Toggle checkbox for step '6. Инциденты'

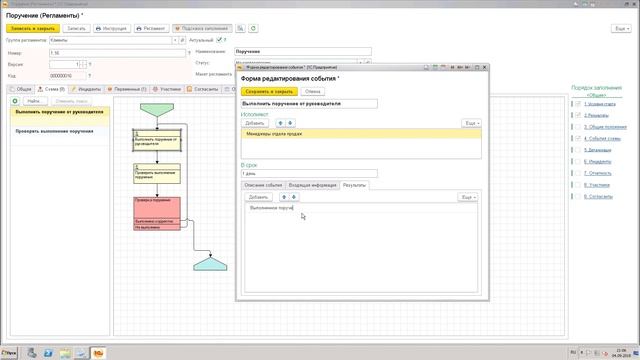coord(578,162)
